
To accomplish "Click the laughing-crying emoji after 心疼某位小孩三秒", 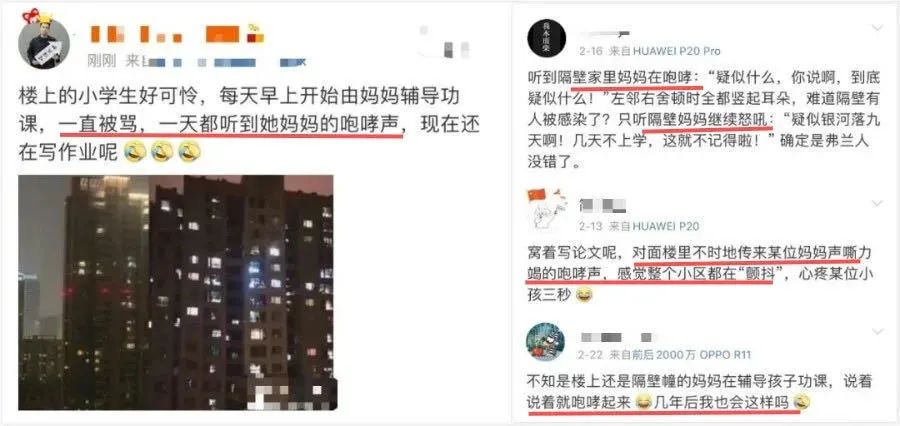I will click(584, 296).
